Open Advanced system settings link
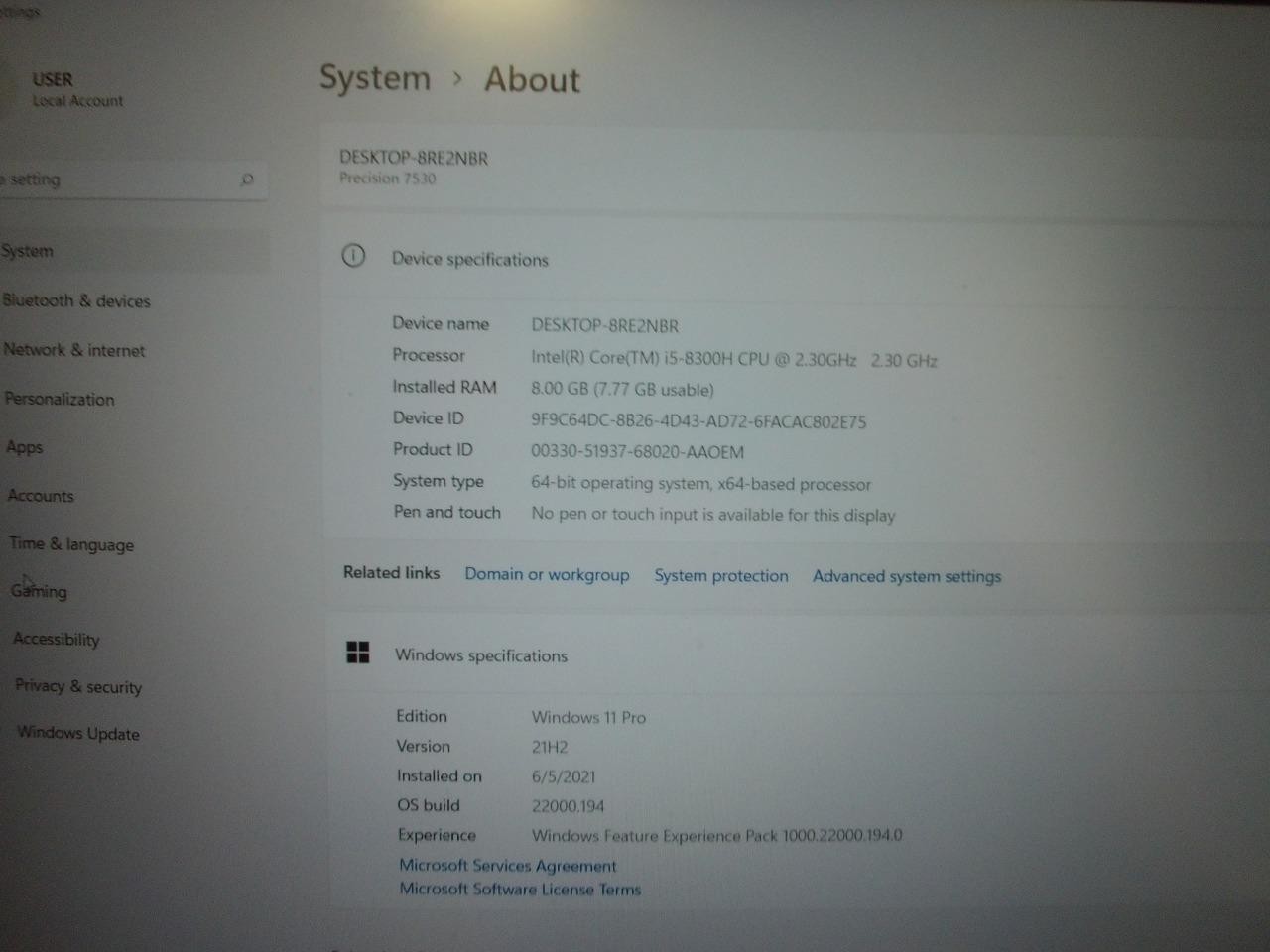This screenshot has height=952, width=1270. coord(907,577)
